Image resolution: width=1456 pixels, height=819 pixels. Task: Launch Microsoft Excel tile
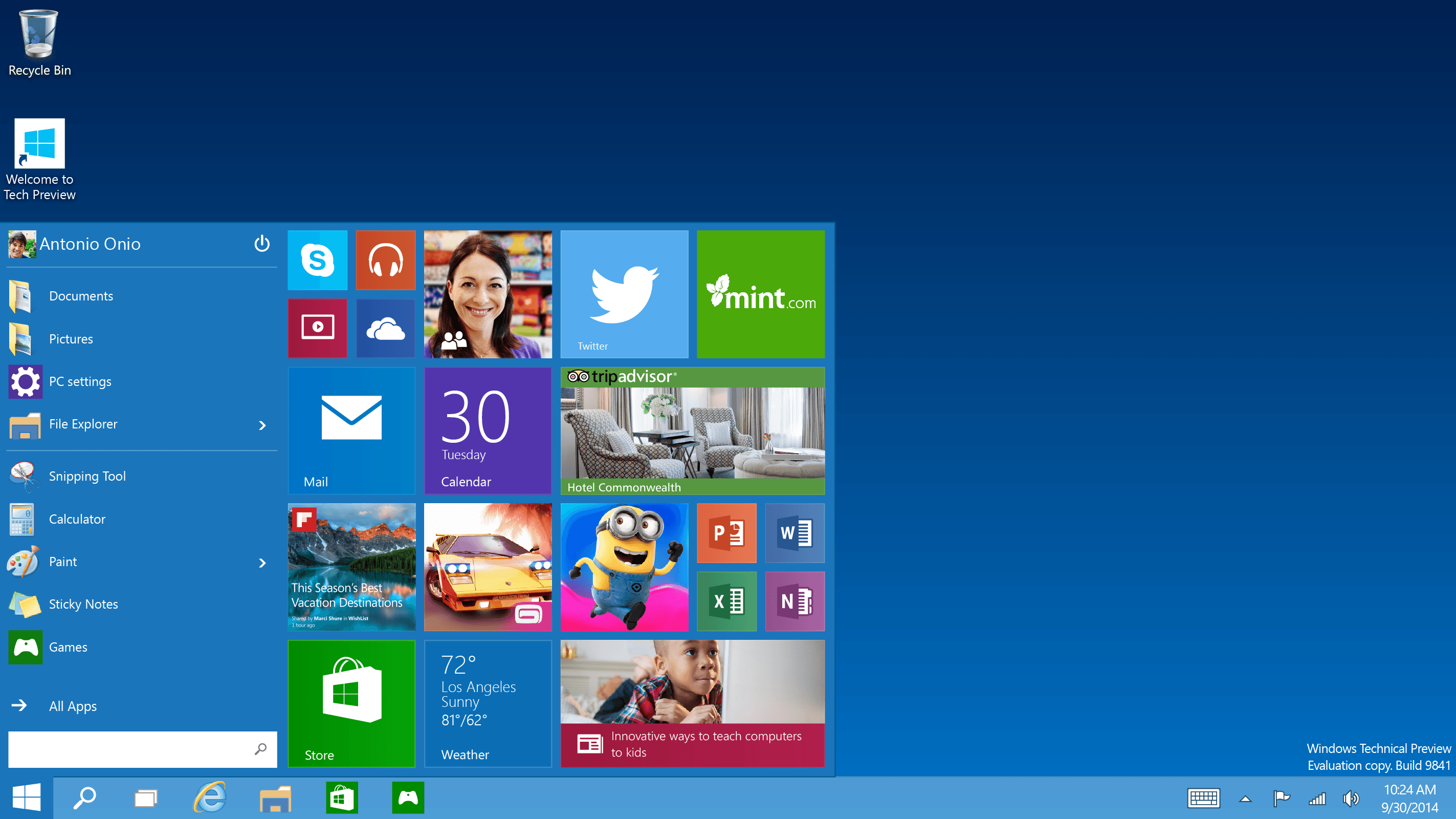click(x=727, y=601)
